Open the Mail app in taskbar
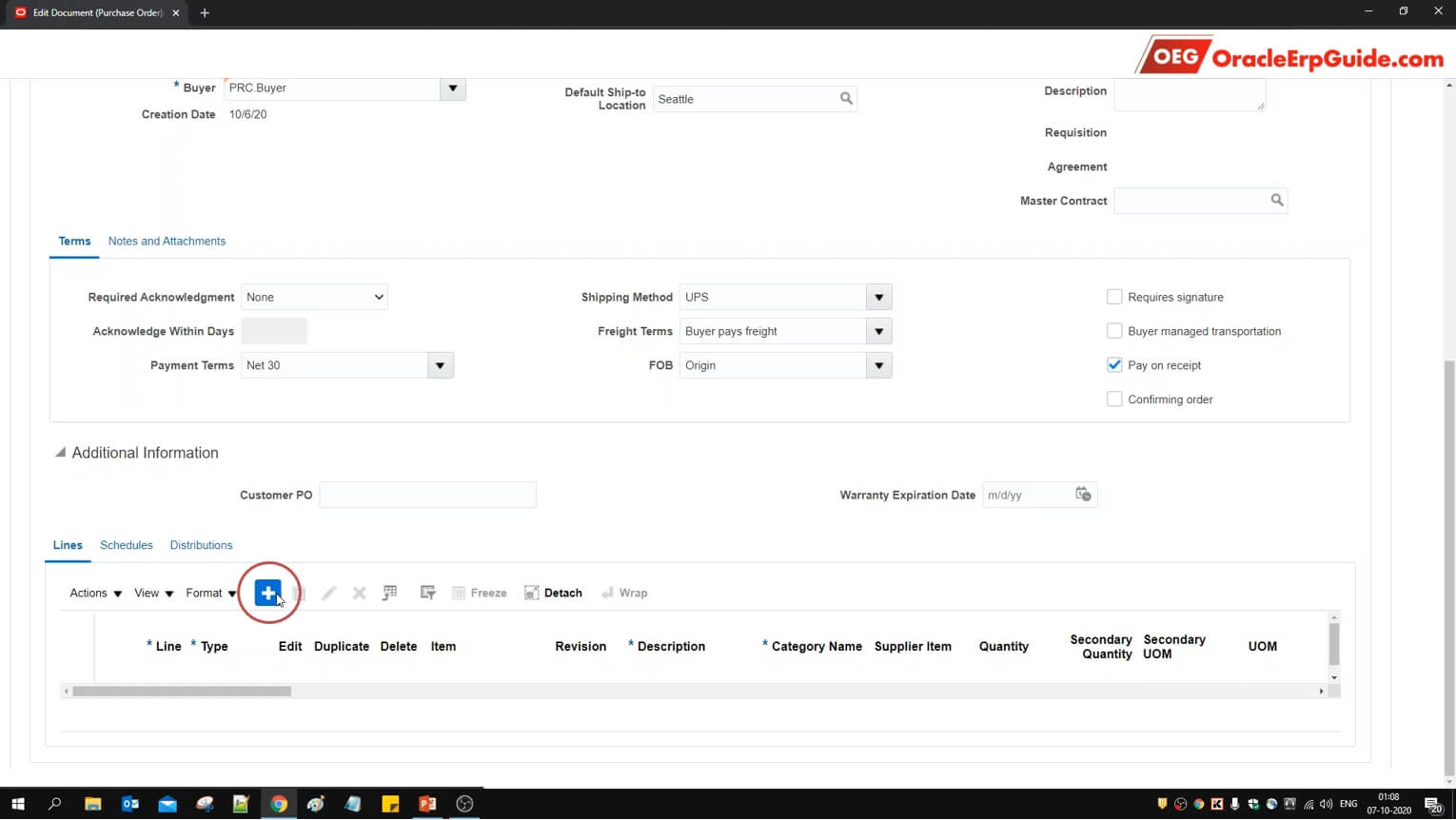 pos(167,804)
